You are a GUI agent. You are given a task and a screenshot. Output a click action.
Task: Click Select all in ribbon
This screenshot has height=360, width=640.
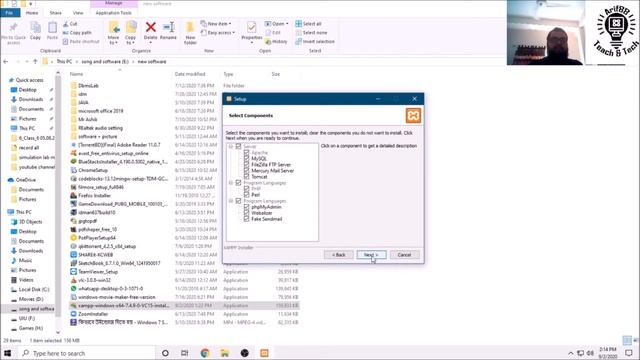pyautogui.click(x=308, y=24)
